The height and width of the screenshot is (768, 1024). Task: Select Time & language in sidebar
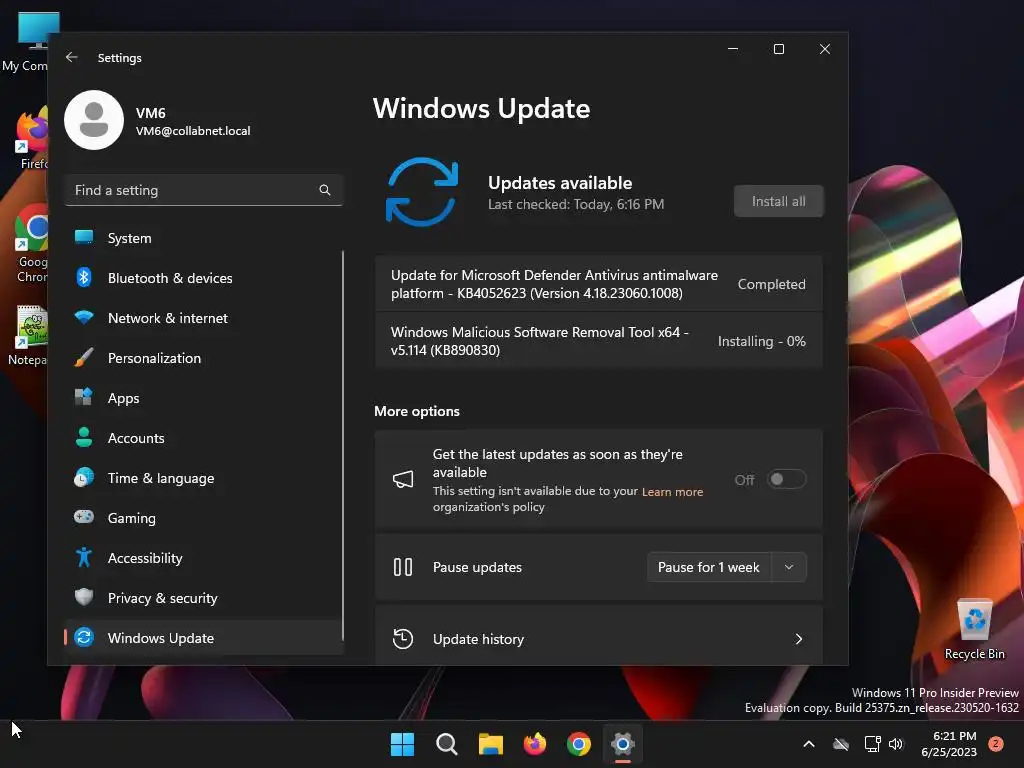click(x=204, y=478)
